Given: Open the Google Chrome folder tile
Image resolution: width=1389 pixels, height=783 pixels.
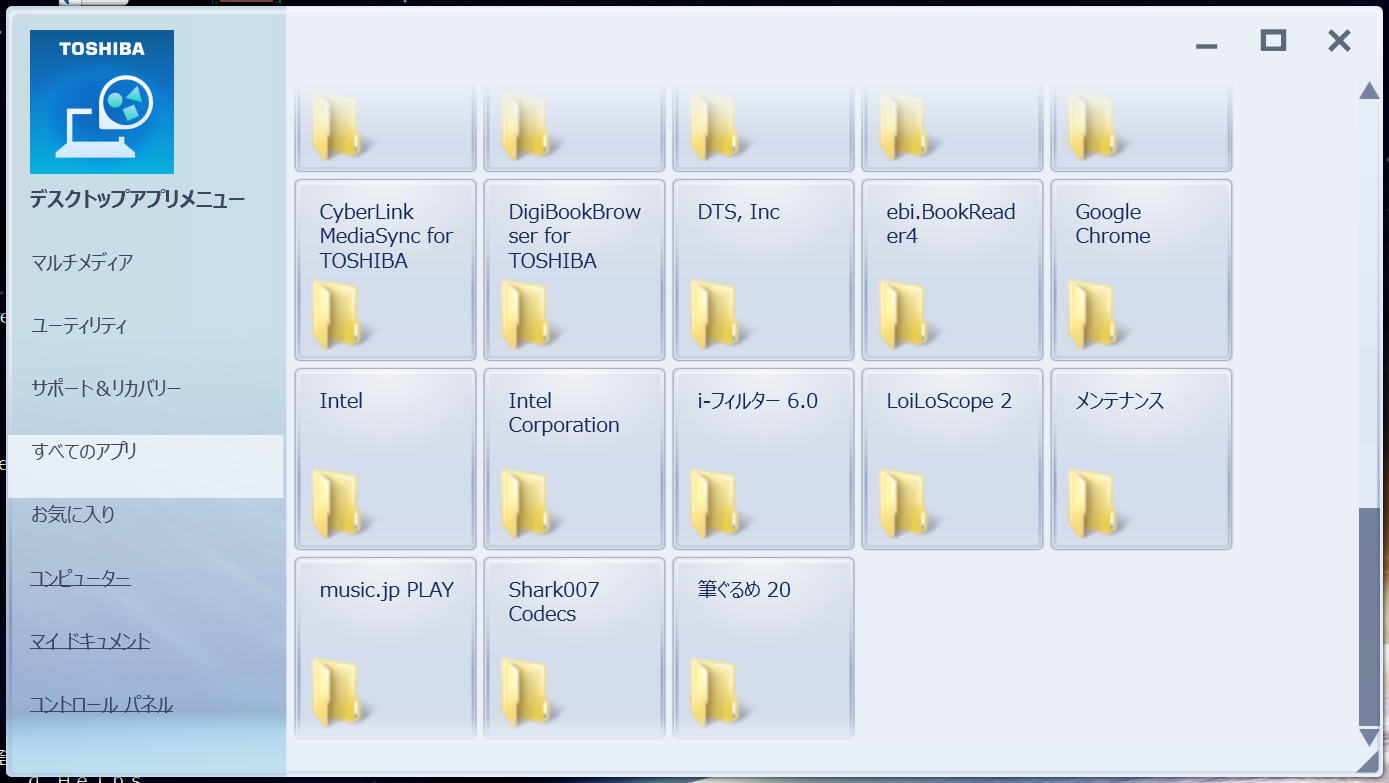Looking at the screenshot, I should click(1141, 270).
